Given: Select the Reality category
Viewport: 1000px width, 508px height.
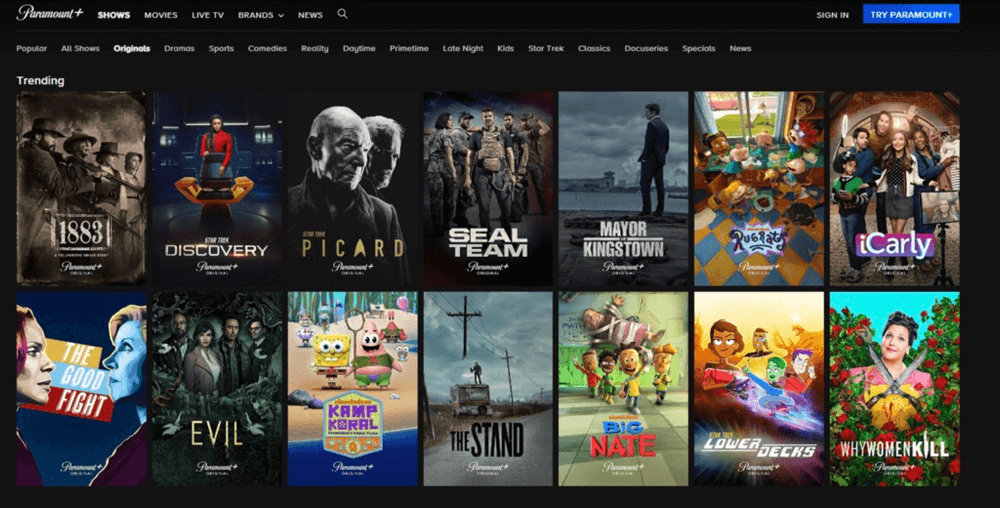Looking at the screenshot, I should 314,48.
